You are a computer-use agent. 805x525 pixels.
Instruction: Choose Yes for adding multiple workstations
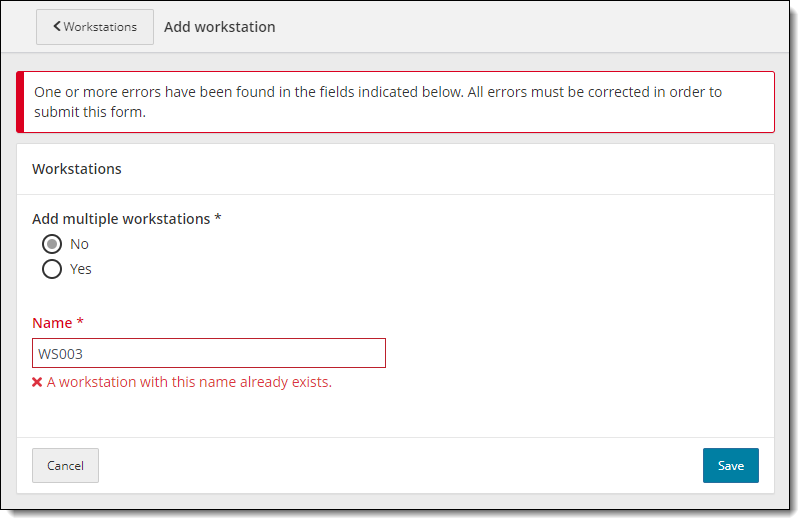pos(52,269)
